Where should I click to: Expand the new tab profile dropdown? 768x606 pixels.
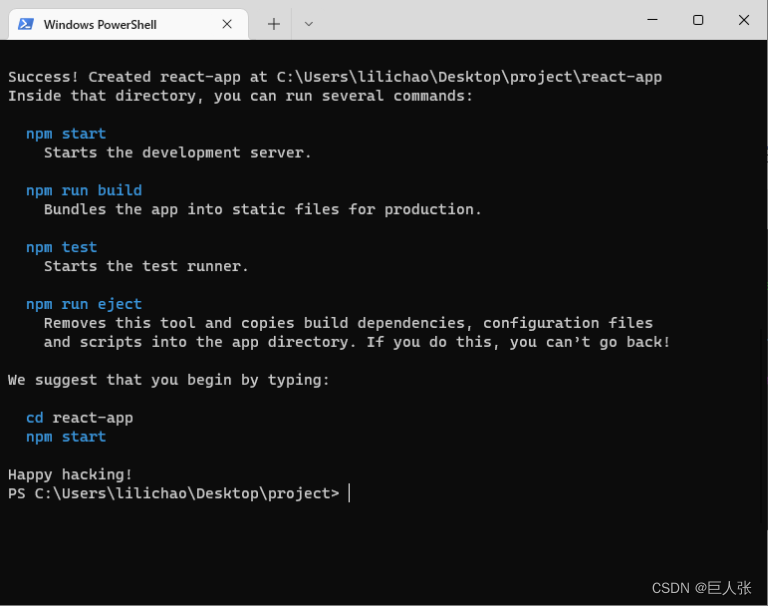[309, 24]
